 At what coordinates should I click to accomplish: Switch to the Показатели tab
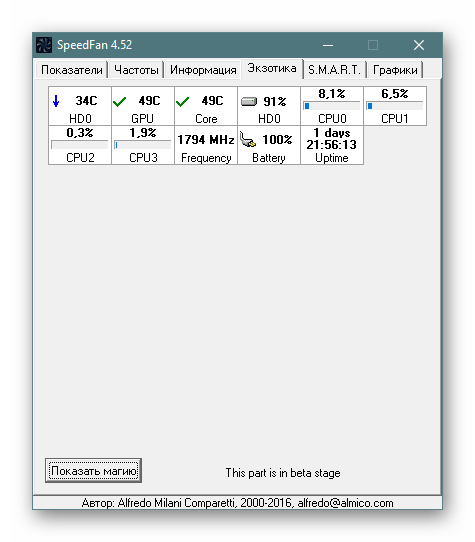point(72,70)
